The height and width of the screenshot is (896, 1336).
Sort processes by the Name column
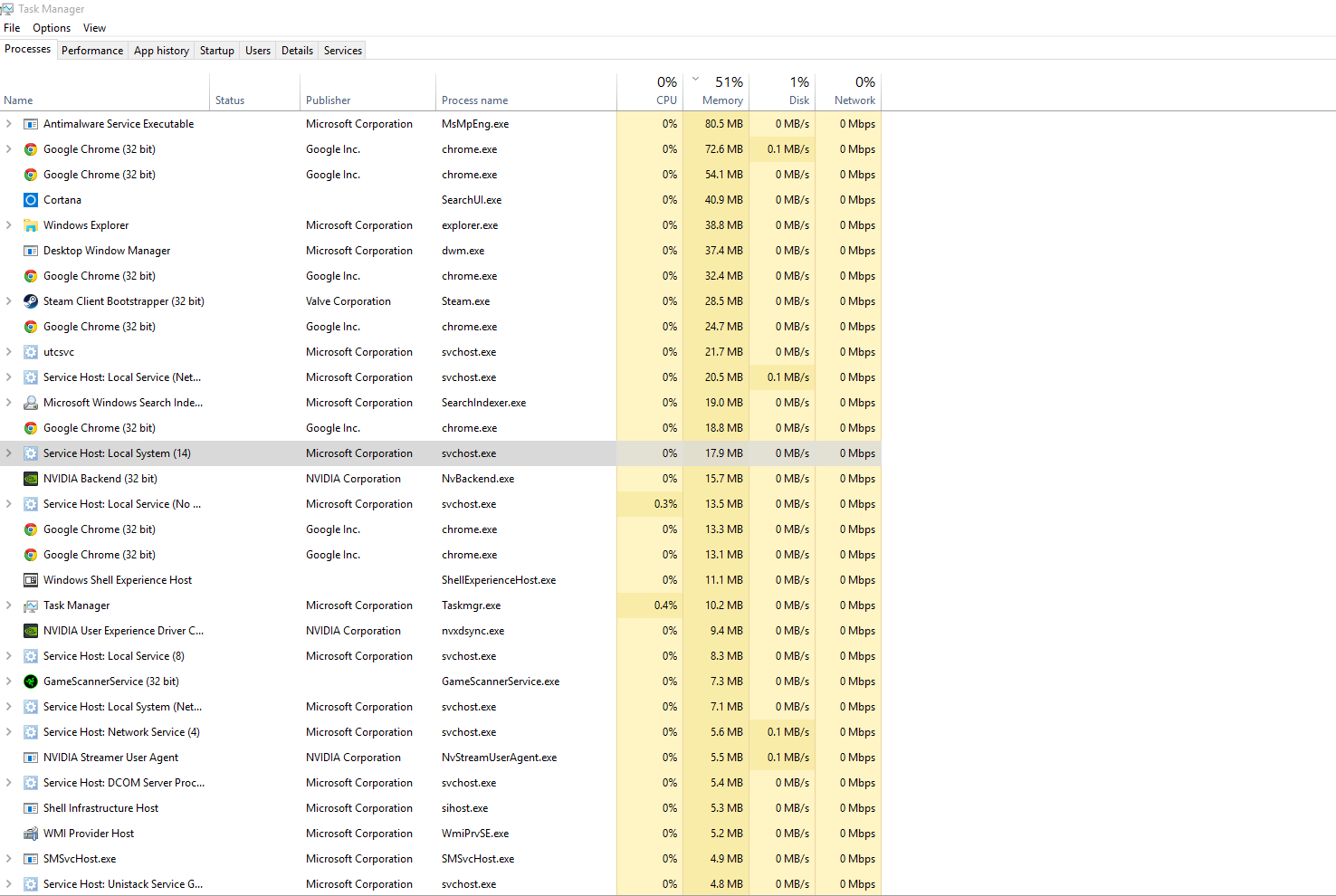[x=105, y=91]
